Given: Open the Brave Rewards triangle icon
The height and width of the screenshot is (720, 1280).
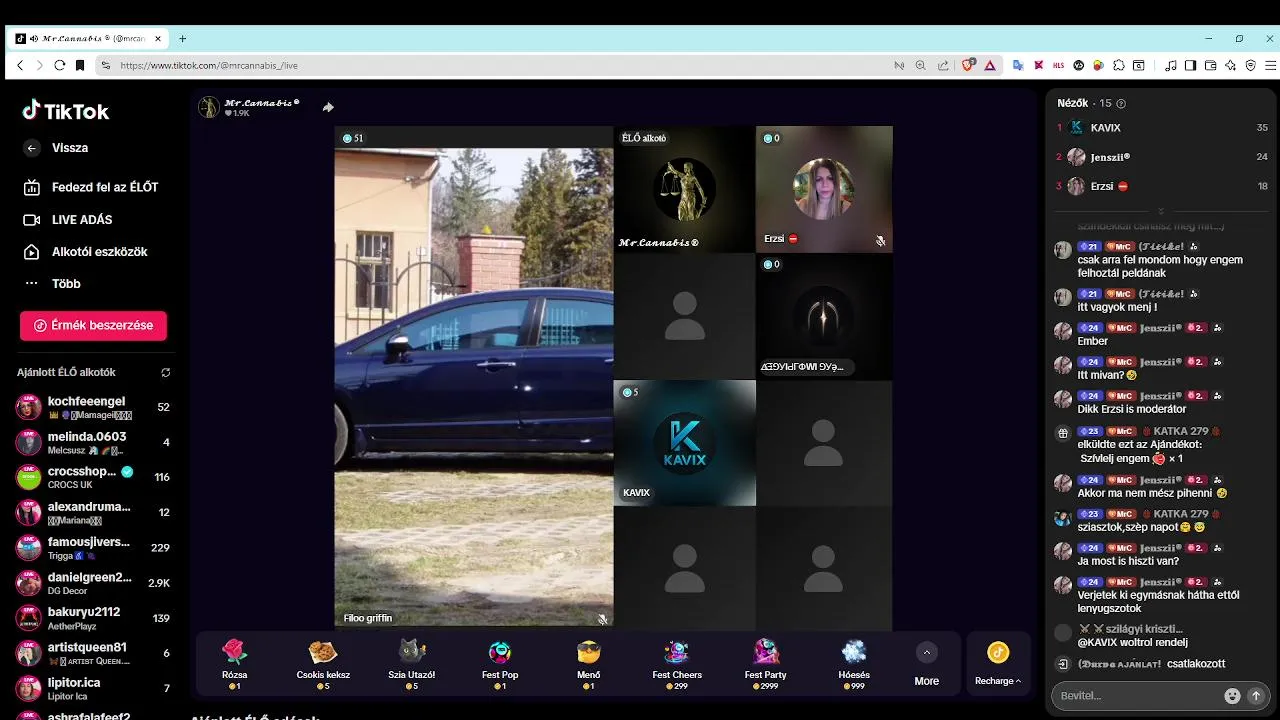Looking at the screenshot, I should click(x=990, y=65).
